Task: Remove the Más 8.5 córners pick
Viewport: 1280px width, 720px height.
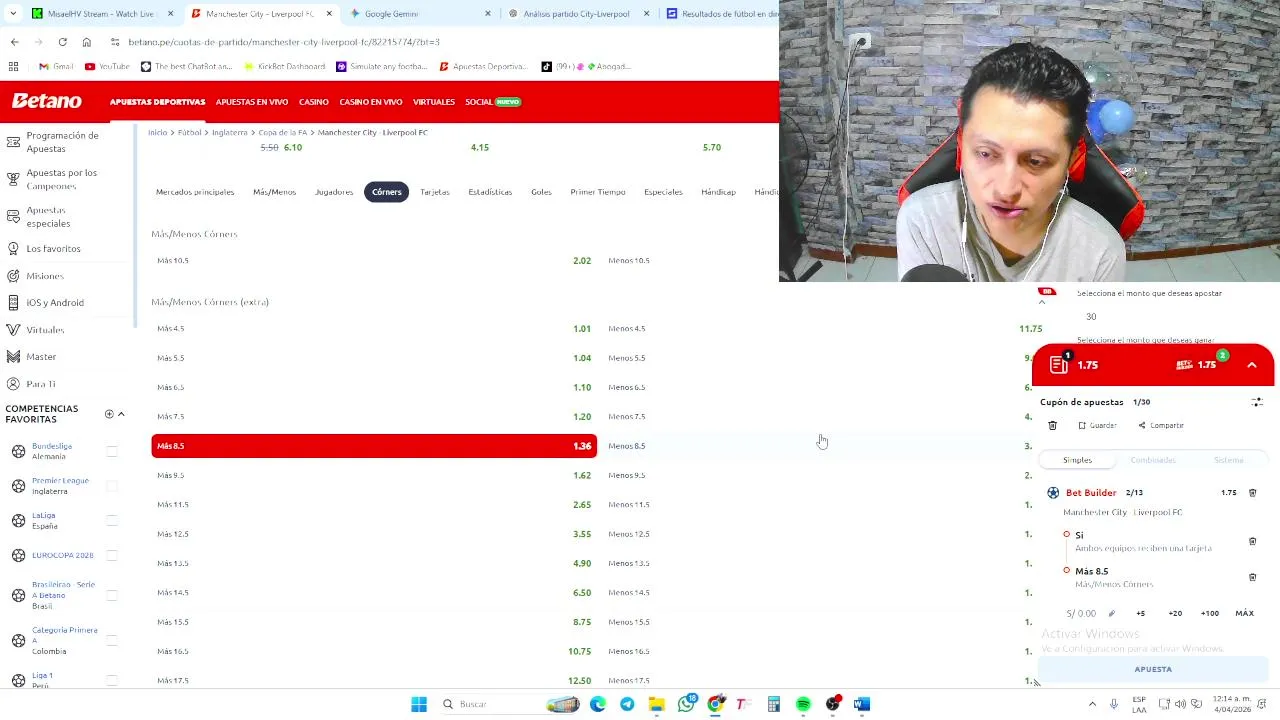Action: tap(1252, 577)
